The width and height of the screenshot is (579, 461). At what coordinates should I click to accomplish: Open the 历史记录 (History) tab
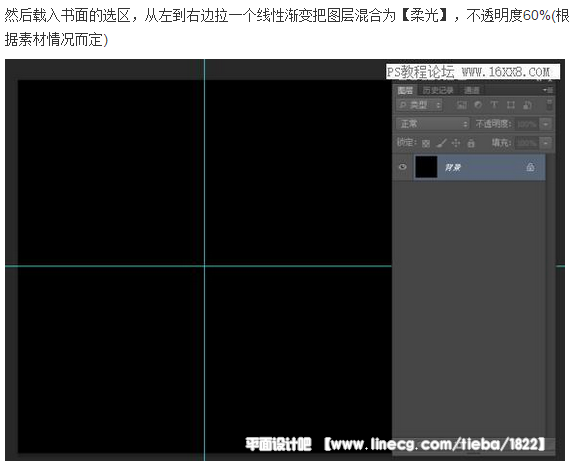(x=438, y=90)
